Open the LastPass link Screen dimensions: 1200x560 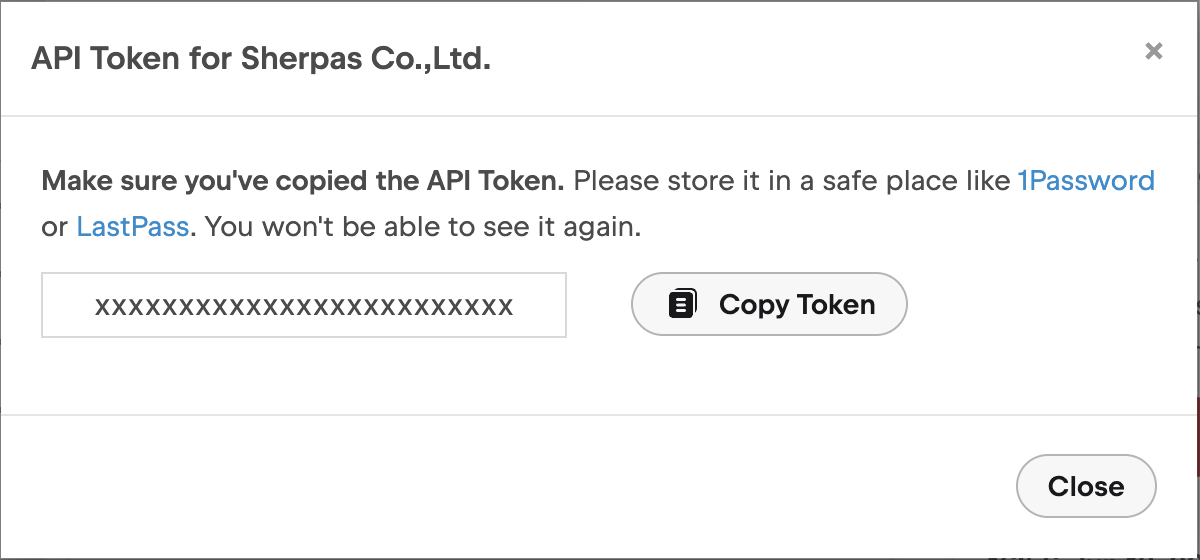click(x=133, y=227)
